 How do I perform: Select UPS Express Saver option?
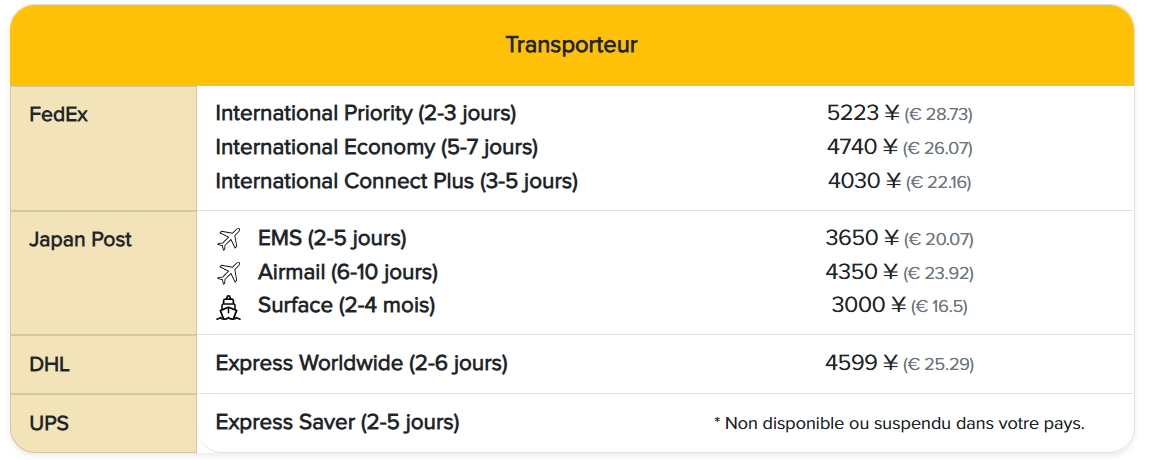337,422
